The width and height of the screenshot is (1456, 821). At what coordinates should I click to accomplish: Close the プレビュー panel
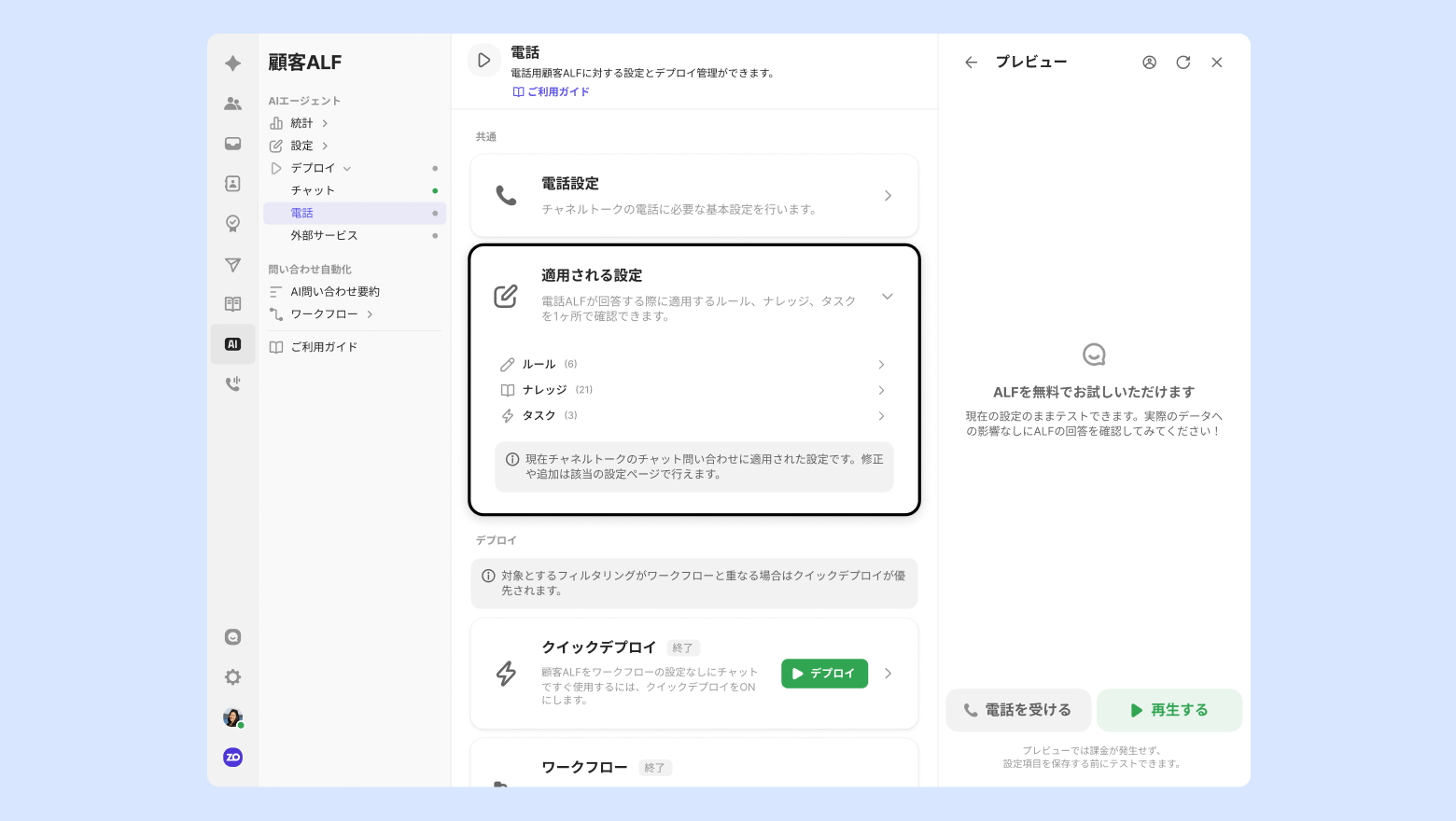click(1217, 63)
